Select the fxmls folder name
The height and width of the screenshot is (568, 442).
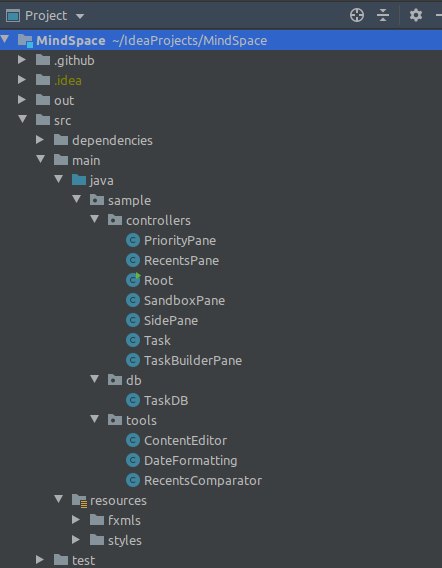pos(124,521)
